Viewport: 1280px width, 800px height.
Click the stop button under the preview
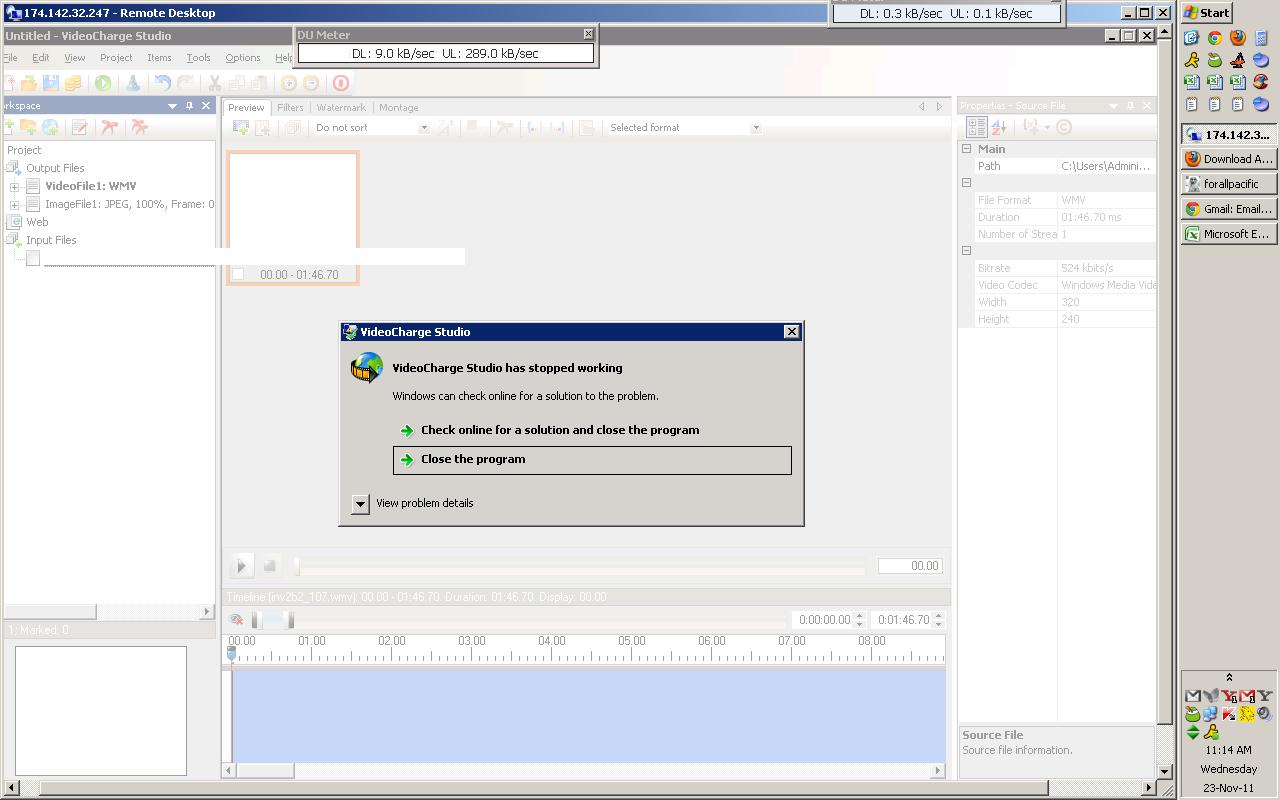tap(269, 566)
